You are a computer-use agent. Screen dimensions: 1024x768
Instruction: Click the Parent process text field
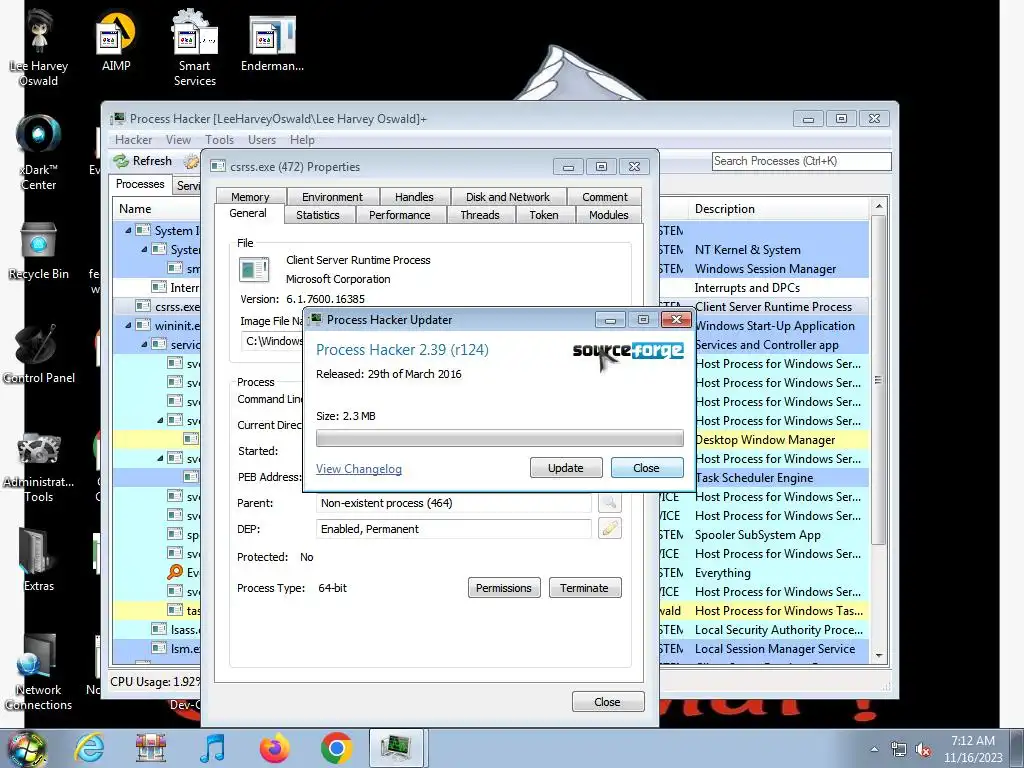click(x=454, y=503)
